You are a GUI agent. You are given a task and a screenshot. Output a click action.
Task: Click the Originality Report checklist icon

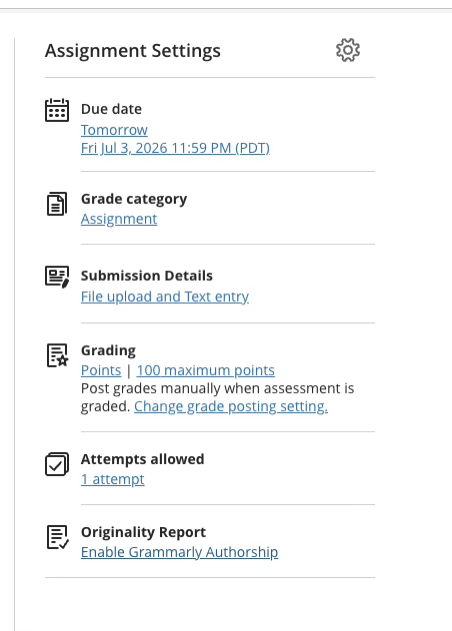[58, 537]
